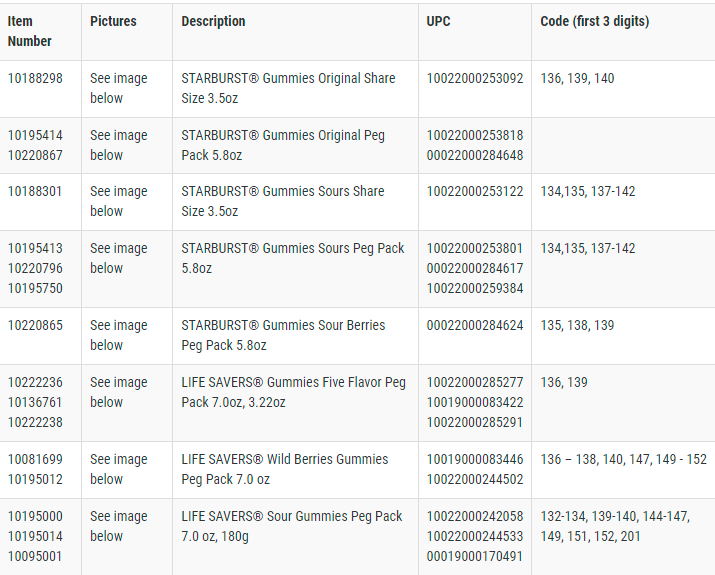Click UPC 10022000253092
The height and width of the screenshot is (575, 715).
tap(475, 78)
